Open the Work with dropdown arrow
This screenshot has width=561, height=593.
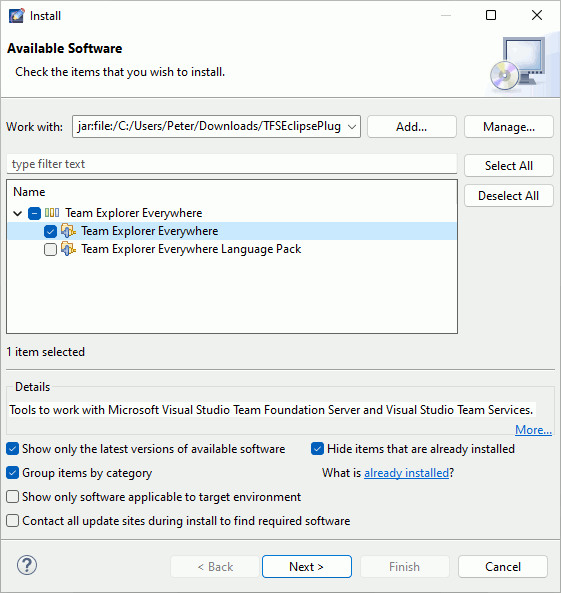pos(352,127)
